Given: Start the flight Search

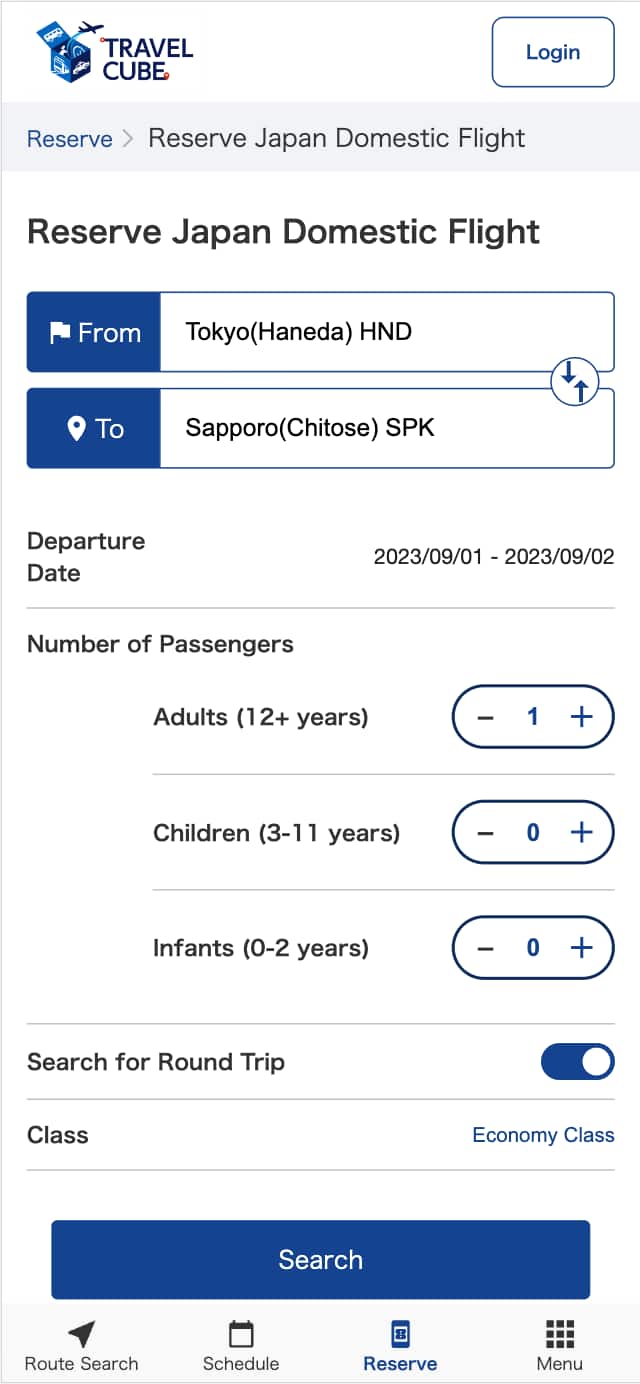Looking at the screenshot, I should click(x=320, y=1259).
